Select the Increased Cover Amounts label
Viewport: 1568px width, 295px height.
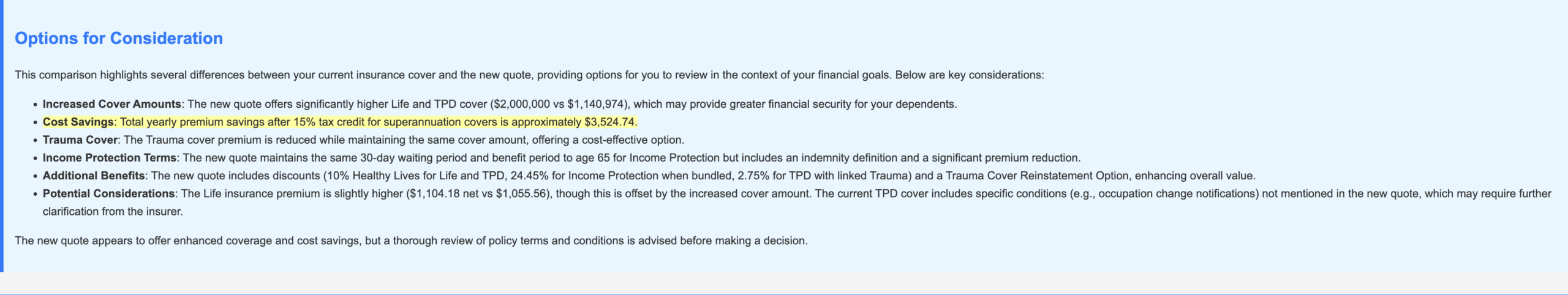[112, 104]
